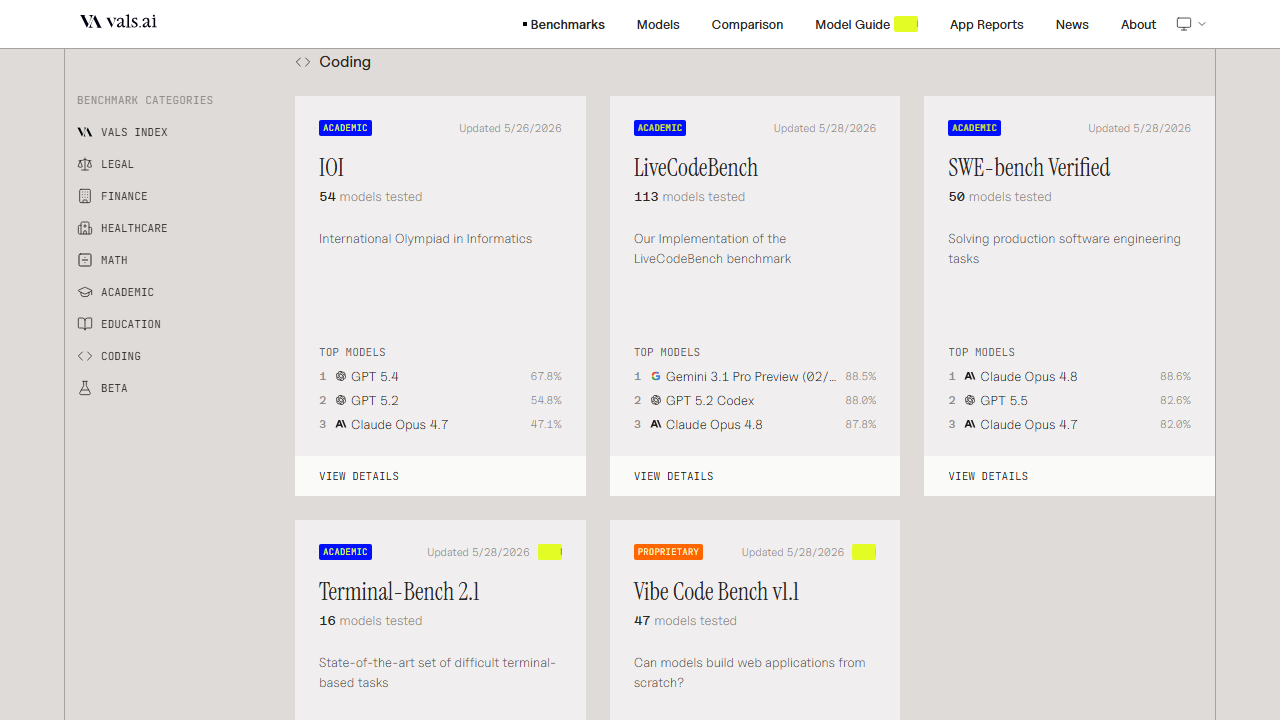The width and height of the screenshot is (1280, 720).
Task: Select the Finance category
Action: (x=113, y=196)
